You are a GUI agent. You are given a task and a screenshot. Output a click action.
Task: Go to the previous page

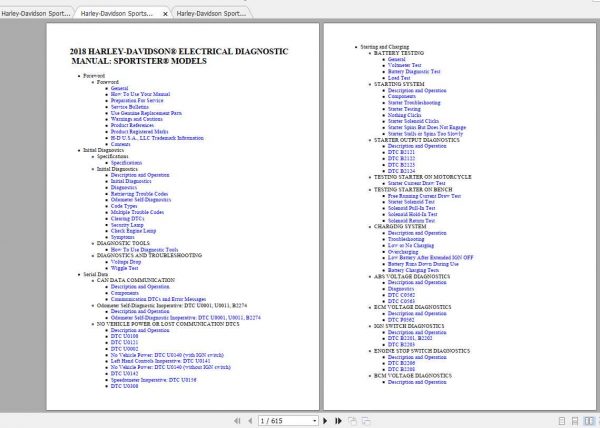[x=250, y=421]
